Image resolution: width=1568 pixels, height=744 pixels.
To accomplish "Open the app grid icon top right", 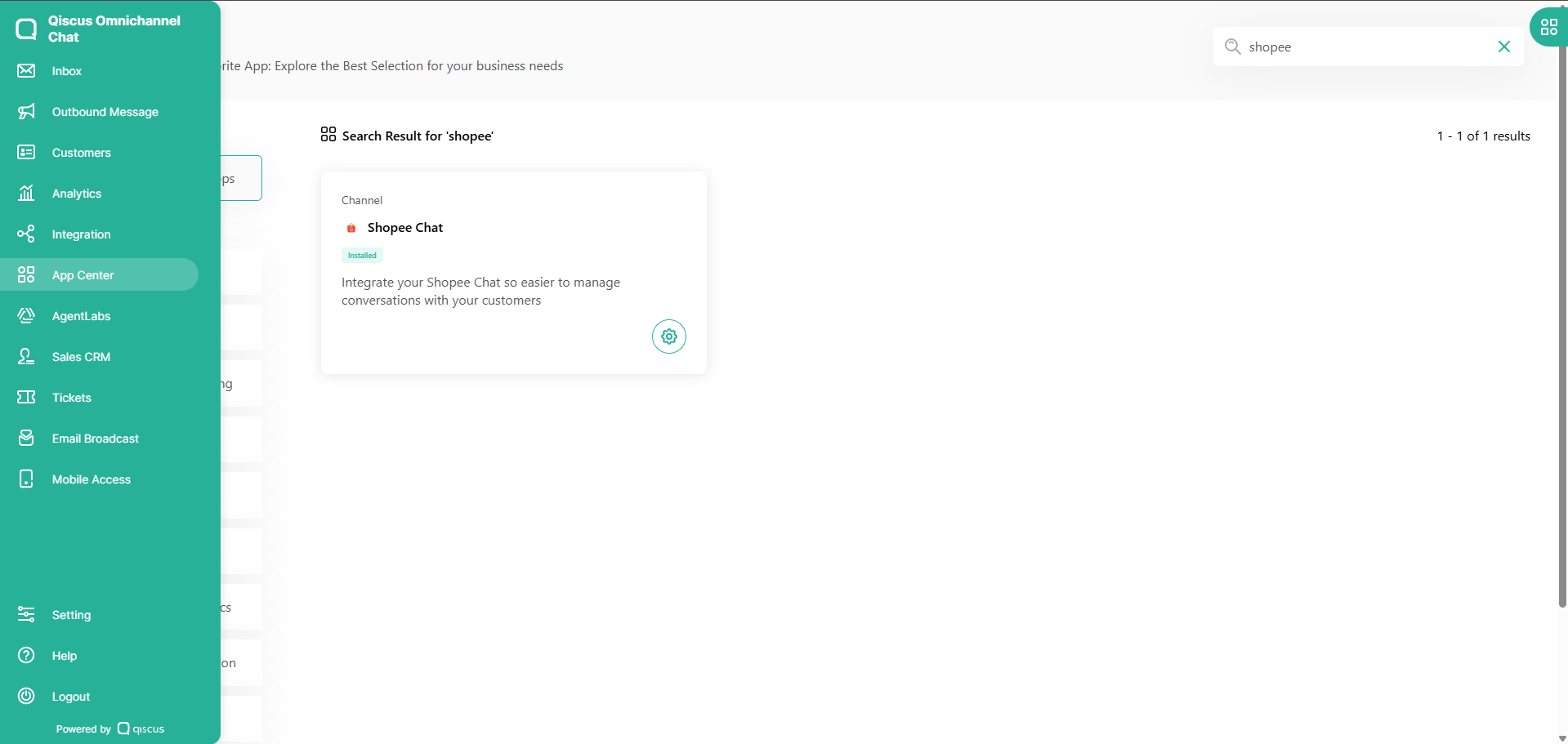I will [1548, 27].
